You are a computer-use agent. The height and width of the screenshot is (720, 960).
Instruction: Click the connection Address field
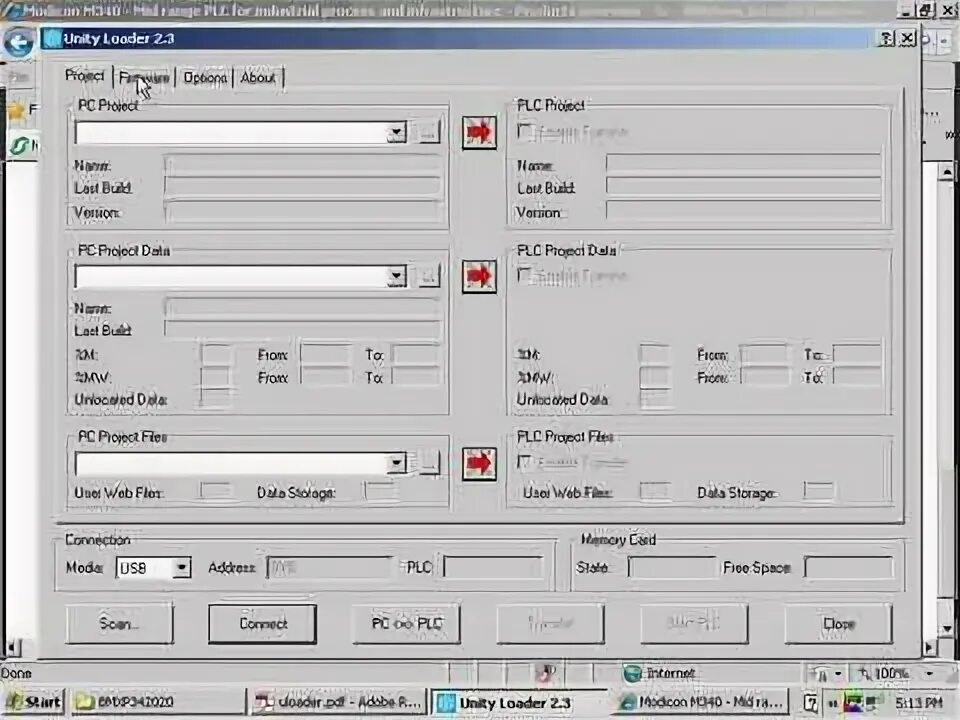(x=329, y=568)
